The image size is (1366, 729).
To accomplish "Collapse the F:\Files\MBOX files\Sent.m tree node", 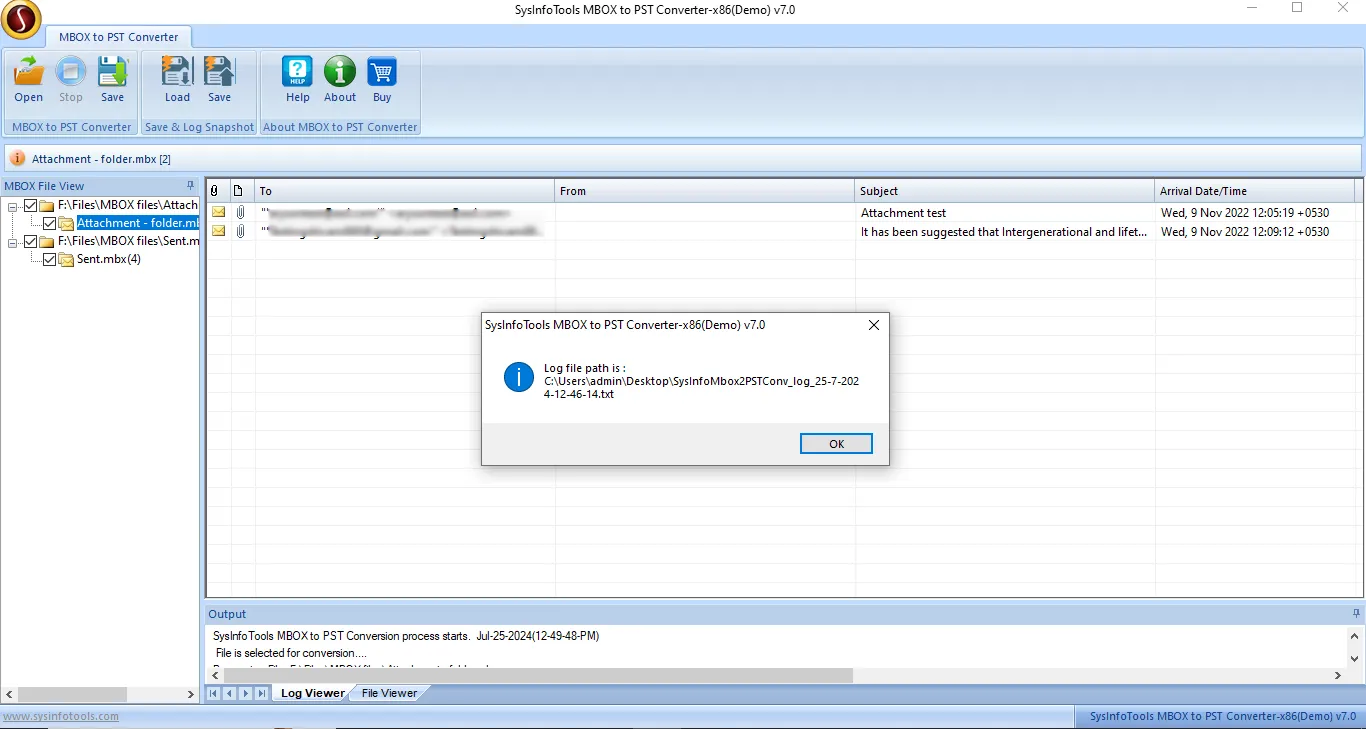I will click(13, 242).
